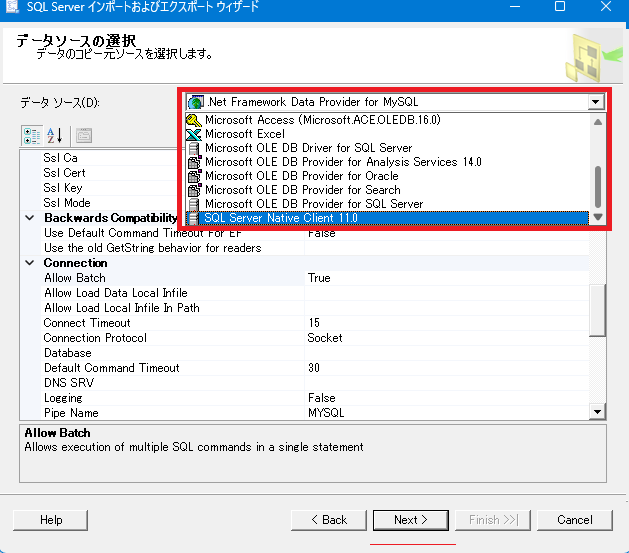Select Use Default Command Timeout For EF row
The image size is (629, 553).
pos(315,233)
